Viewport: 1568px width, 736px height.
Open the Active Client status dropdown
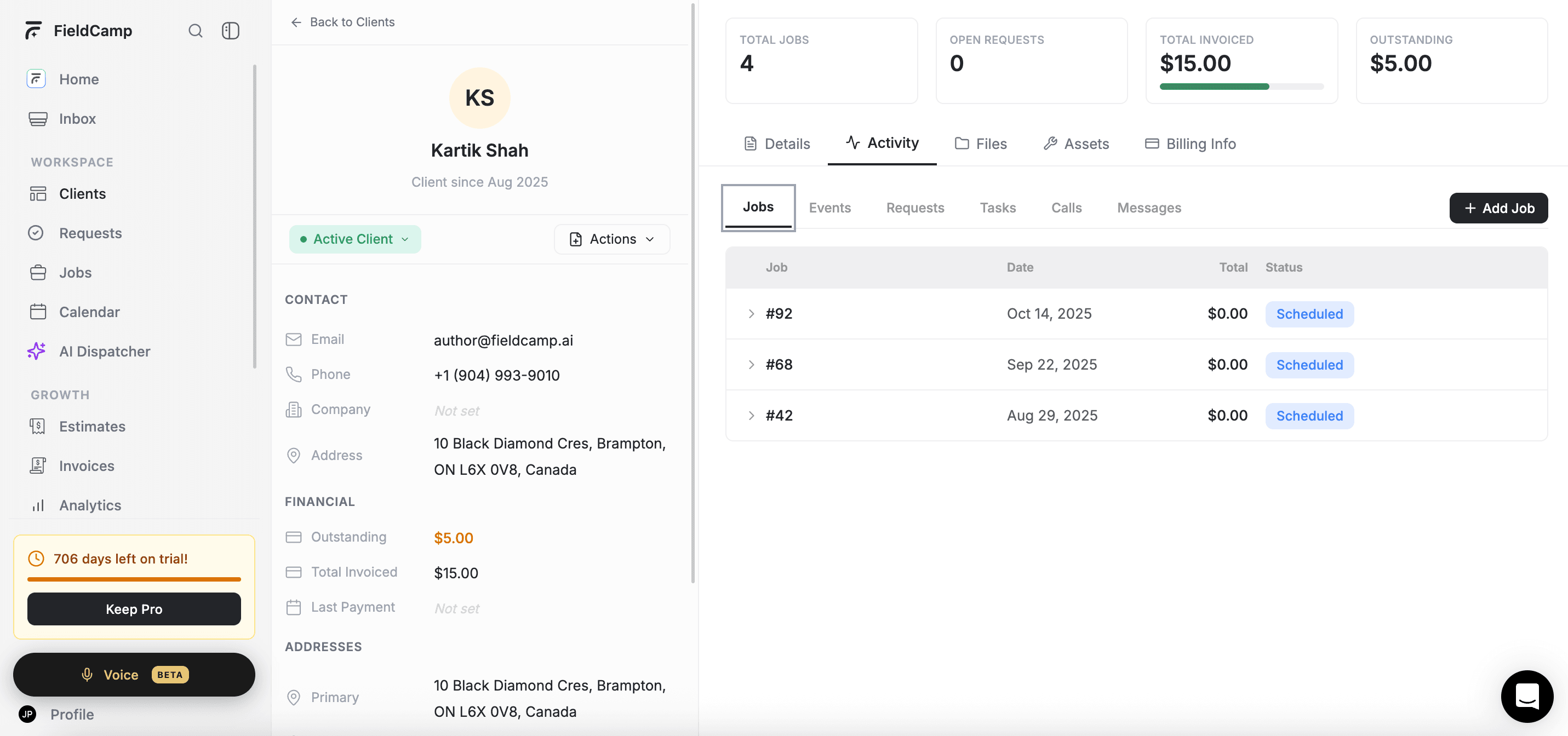coord(355,239)
